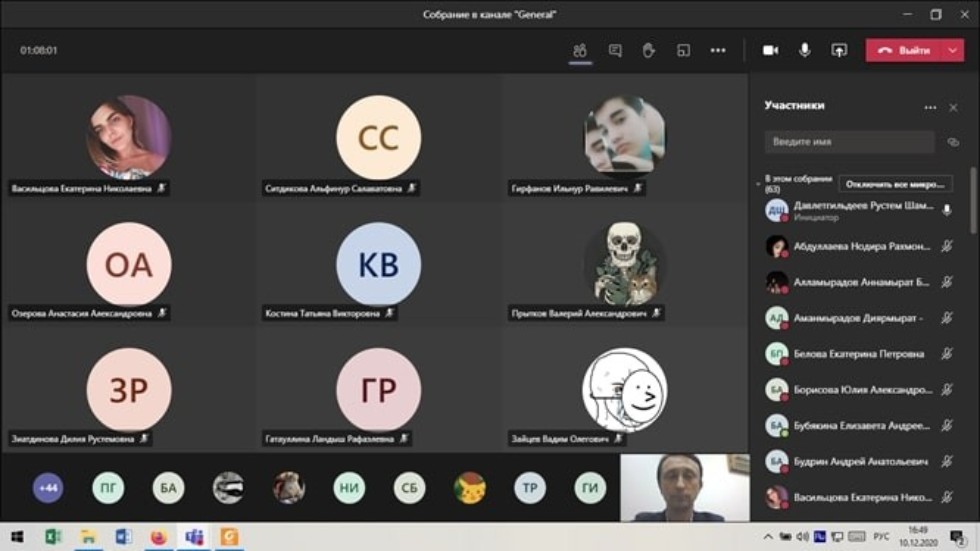
Task: Select participant Белова Екатерина Петровна in list
Action: click(x=858, y=354)
